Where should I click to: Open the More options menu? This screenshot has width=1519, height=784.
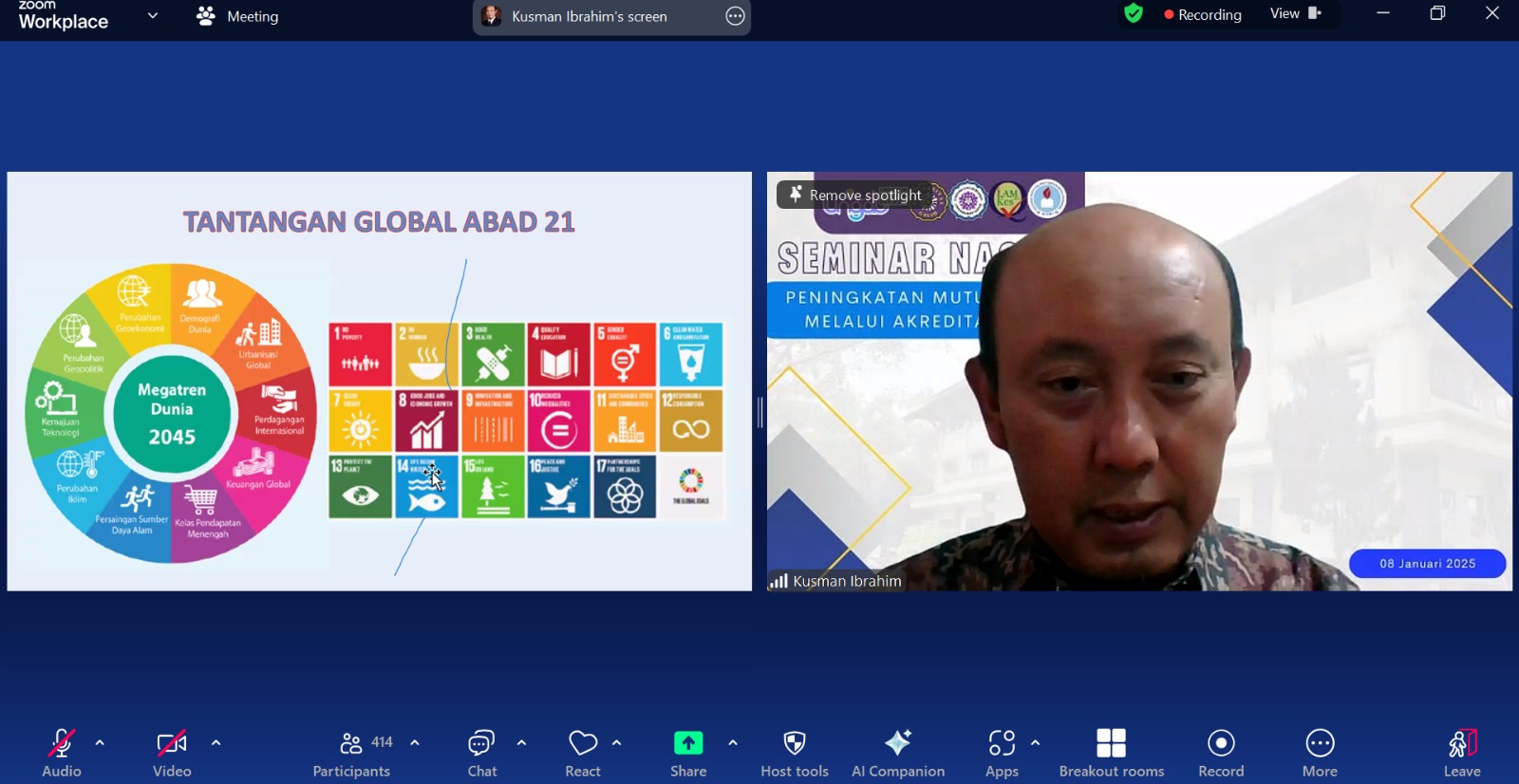1320,753
